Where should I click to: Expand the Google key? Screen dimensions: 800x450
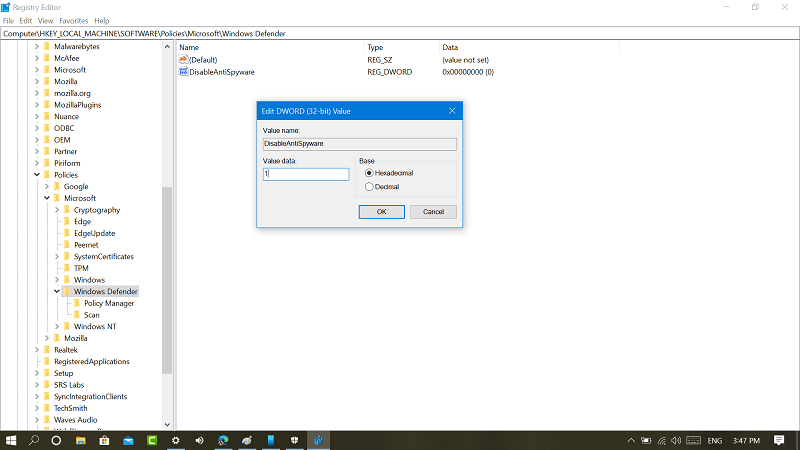[x=47, y=187]
